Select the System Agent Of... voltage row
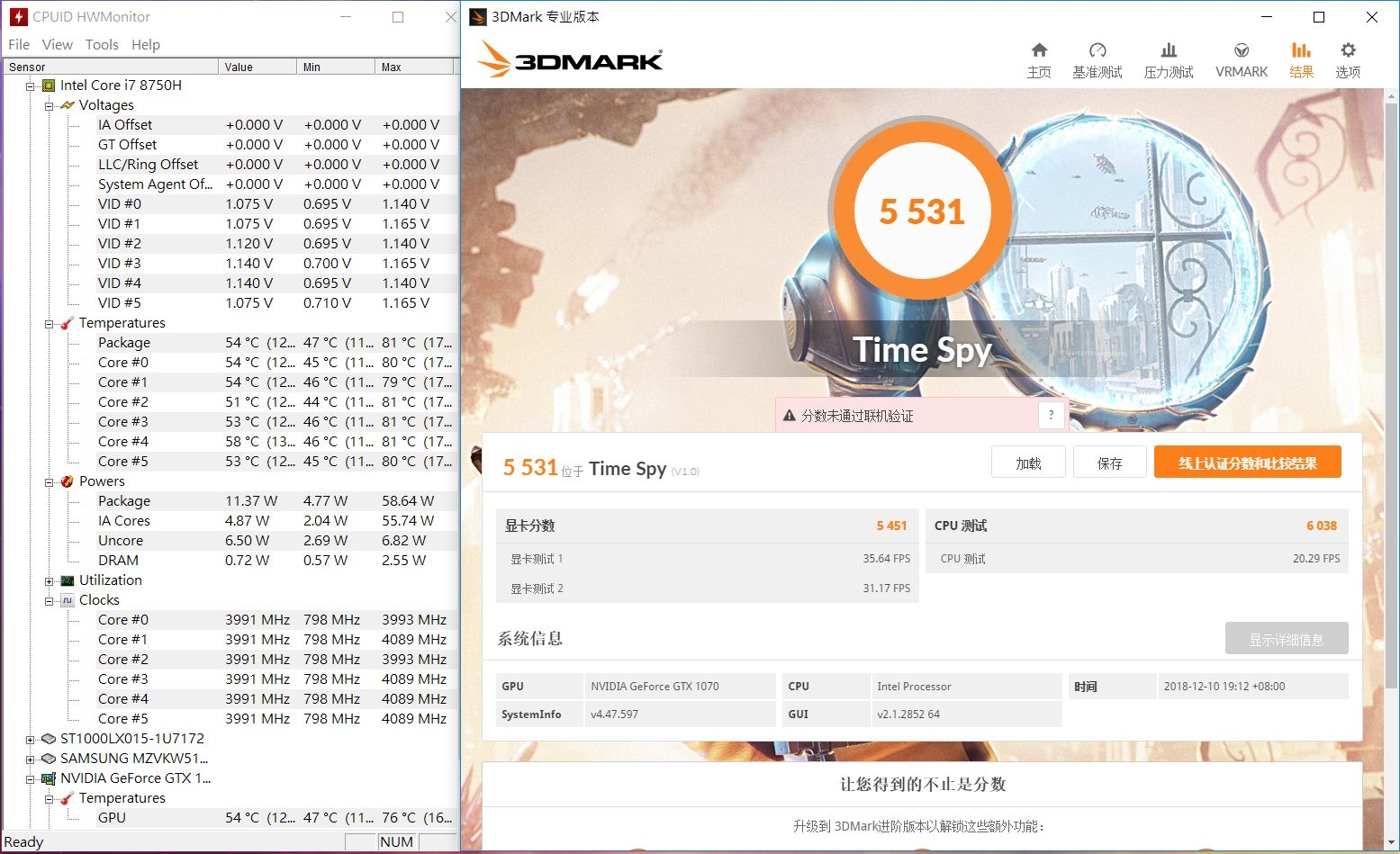 click(276, 184)
